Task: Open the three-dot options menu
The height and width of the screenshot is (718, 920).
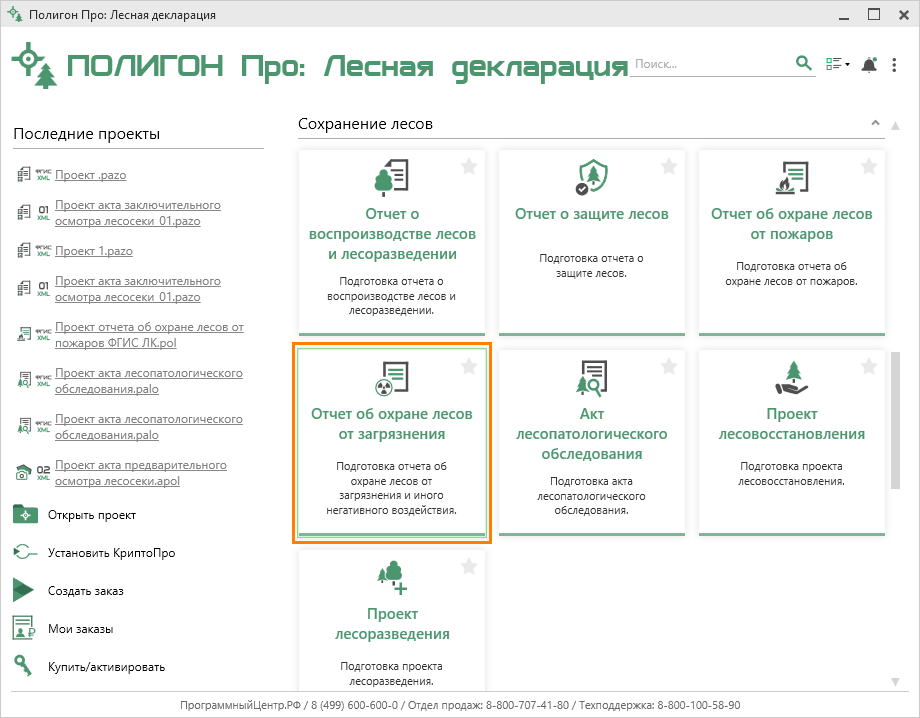Action: point(894,65)
